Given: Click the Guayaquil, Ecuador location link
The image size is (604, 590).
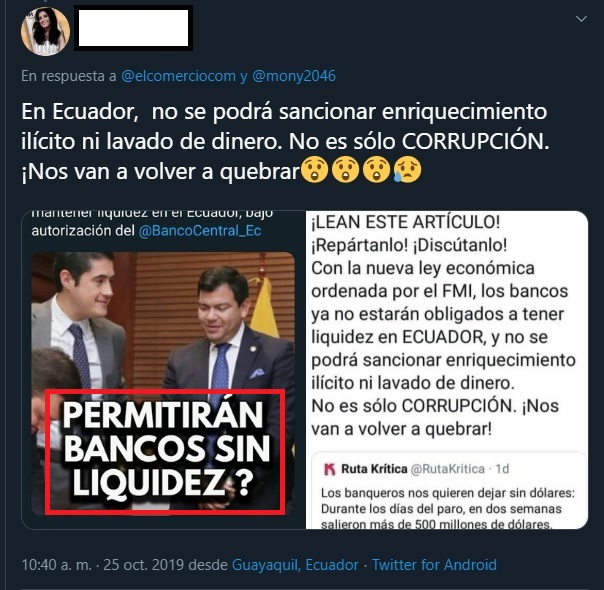Looking at the screenshot, I should (x=295, y=565).
